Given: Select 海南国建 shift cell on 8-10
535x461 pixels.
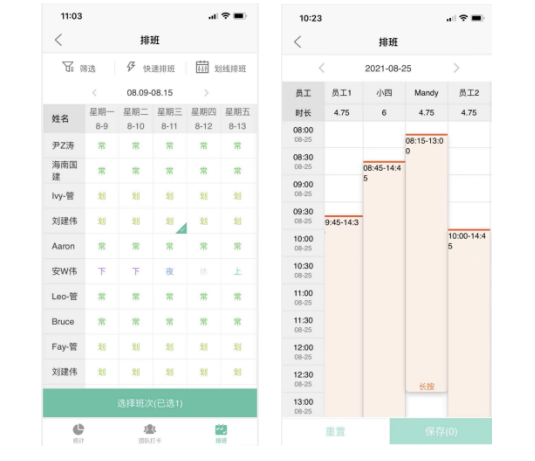Looking at the screenshot, I should click(136, 171).
